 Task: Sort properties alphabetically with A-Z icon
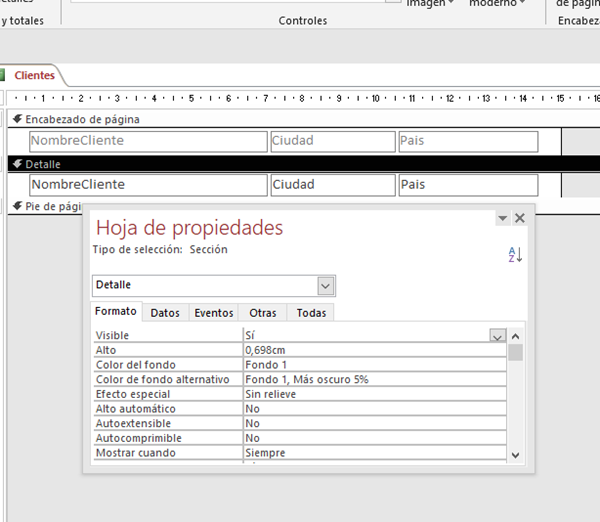(516, 255)
